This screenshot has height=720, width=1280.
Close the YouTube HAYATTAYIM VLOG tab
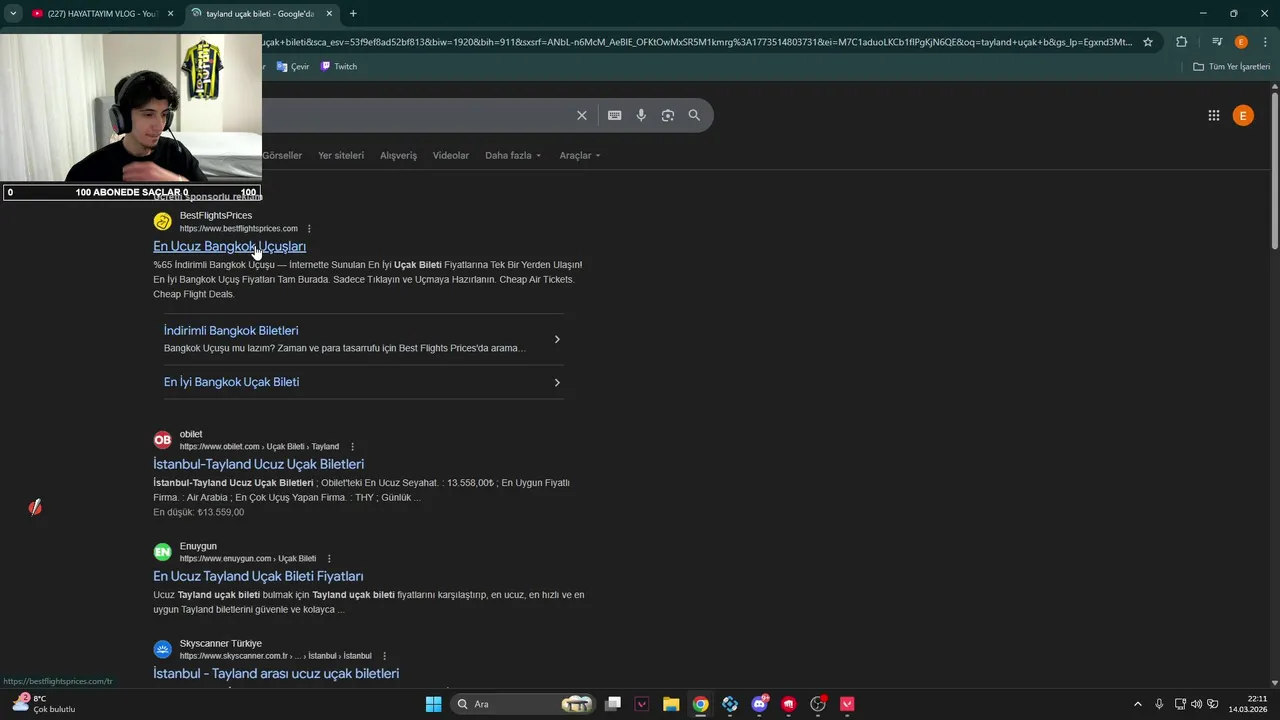click(x=170, y=14)
